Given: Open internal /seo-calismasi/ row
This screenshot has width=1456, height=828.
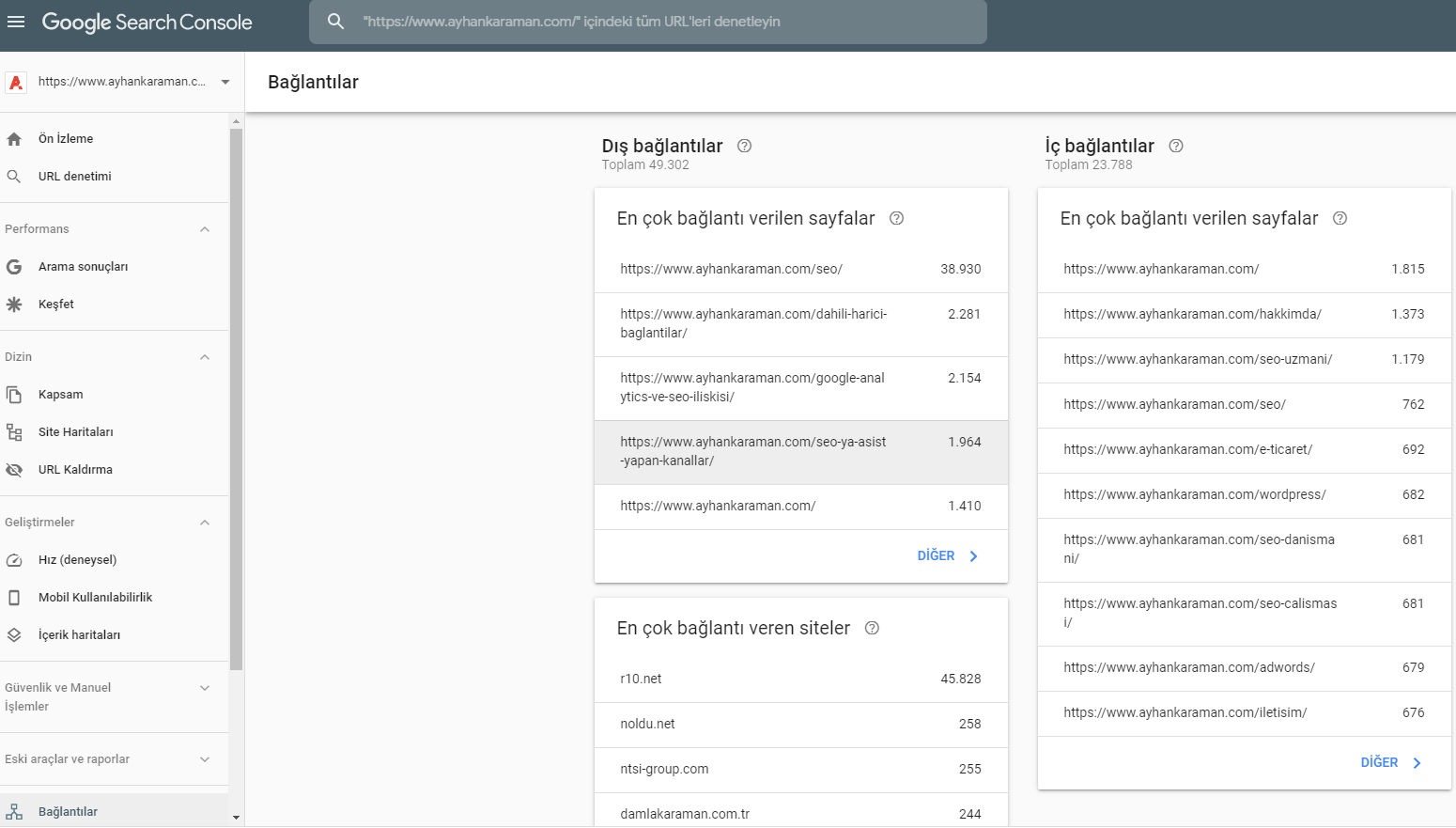Looking at the screenshot, I should pos(1245,614).
